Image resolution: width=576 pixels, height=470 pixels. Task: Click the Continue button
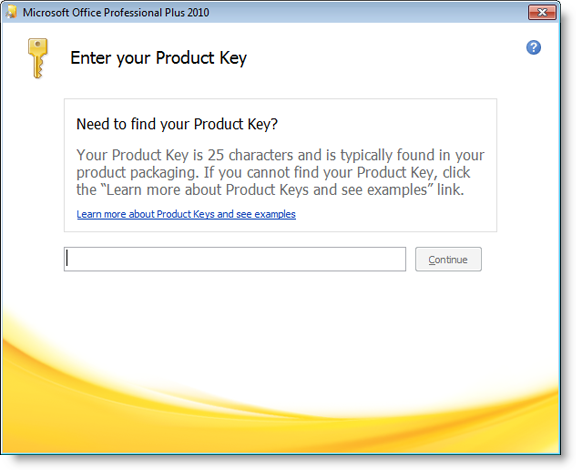click(x=448, y=259)
